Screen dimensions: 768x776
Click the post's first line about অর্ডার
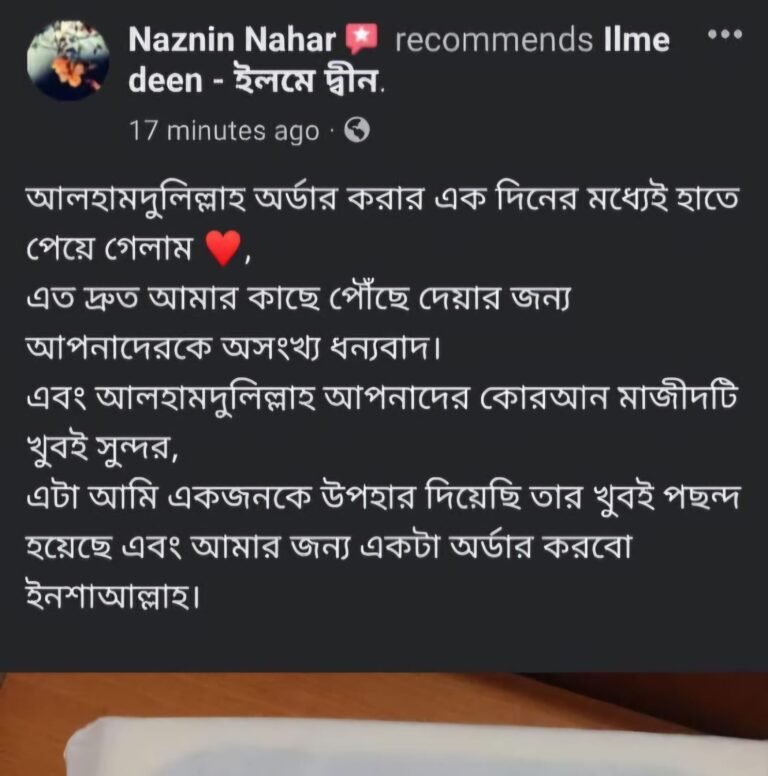point(382,199)
